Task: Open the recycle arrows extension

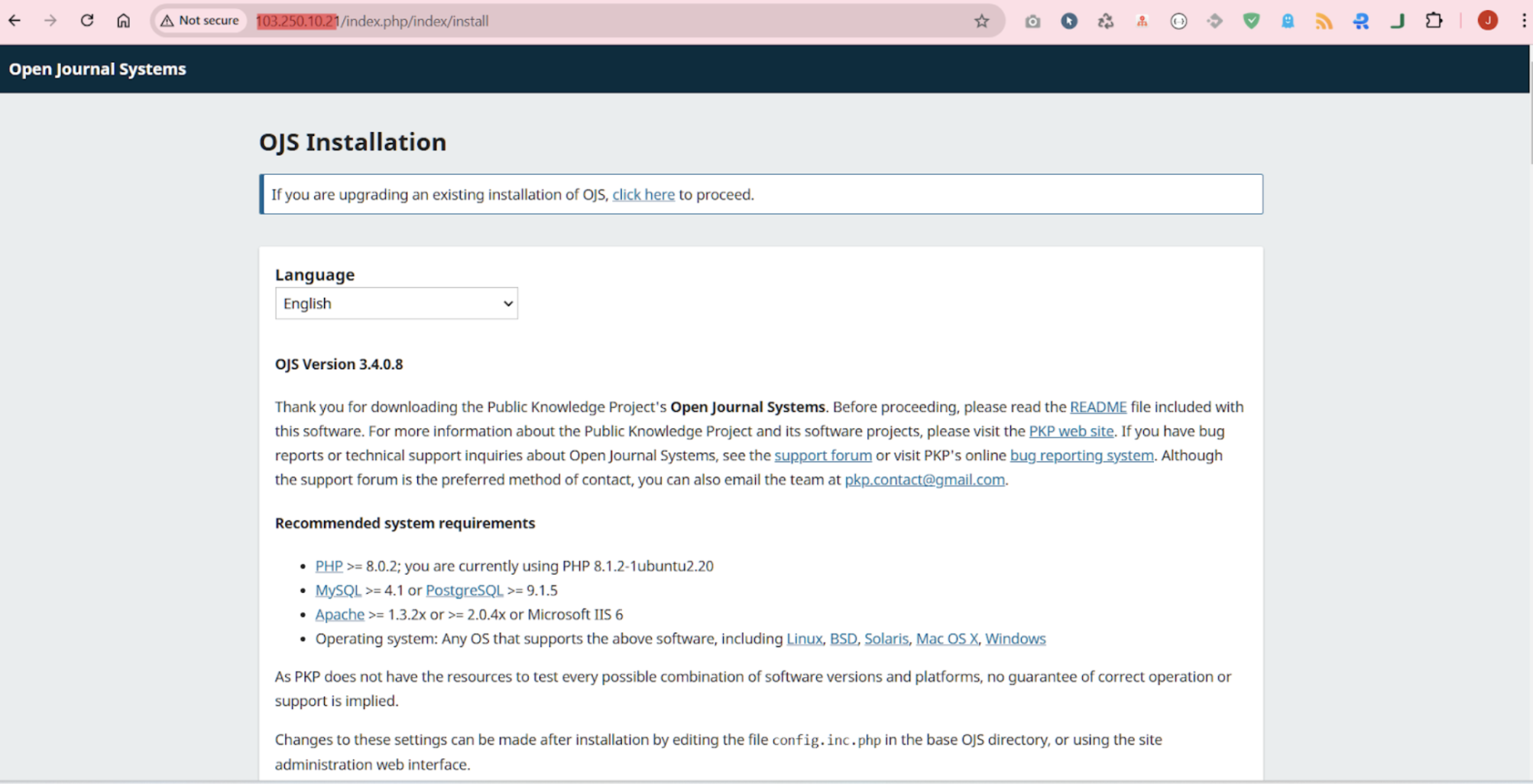Action: coord(1106,21)
